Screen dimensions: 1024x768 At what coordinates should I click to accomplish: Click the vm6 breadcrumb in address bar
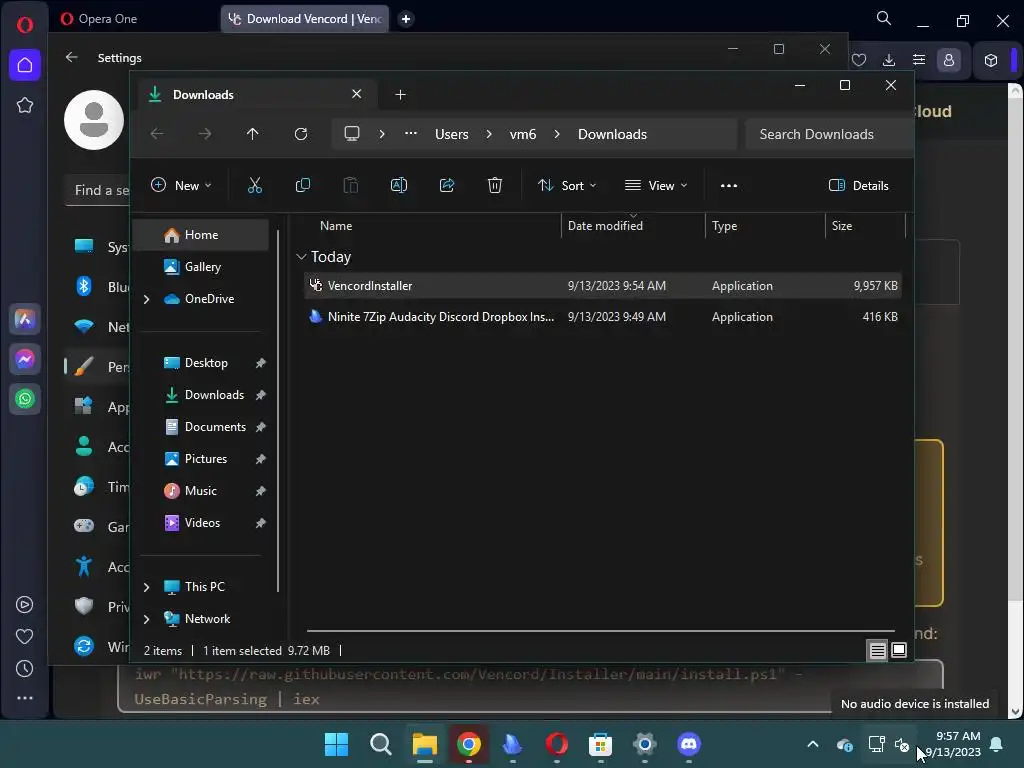[523, 135]
